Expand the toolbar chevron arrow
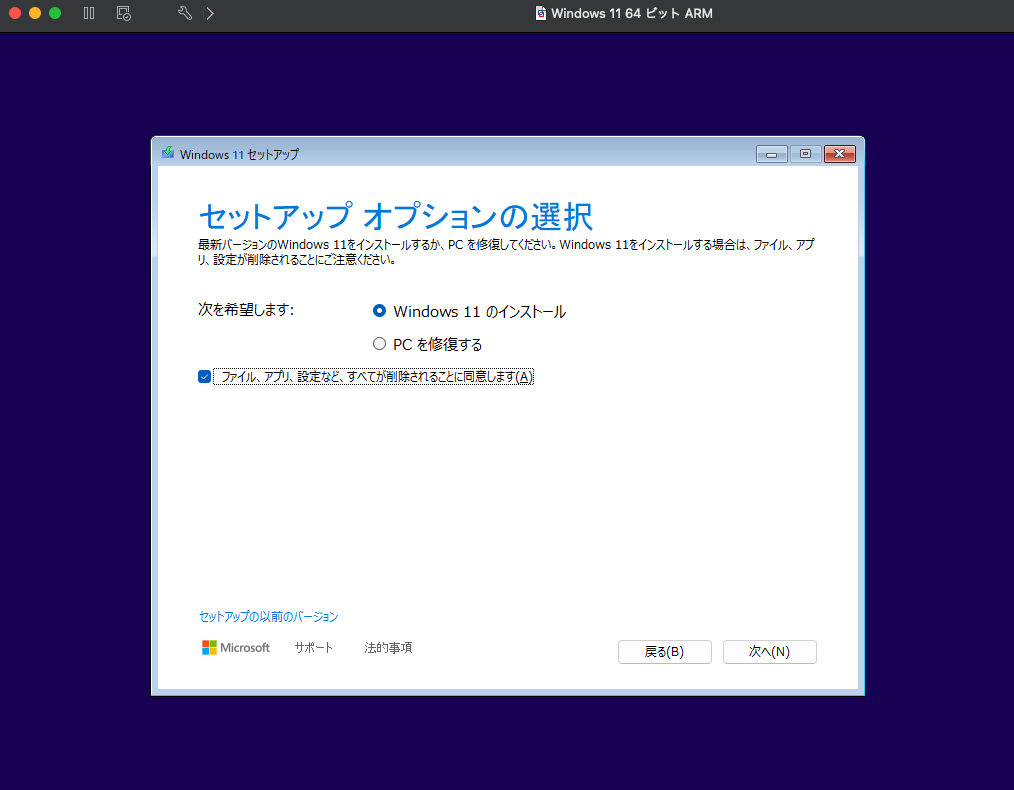 tap(209, 14)
